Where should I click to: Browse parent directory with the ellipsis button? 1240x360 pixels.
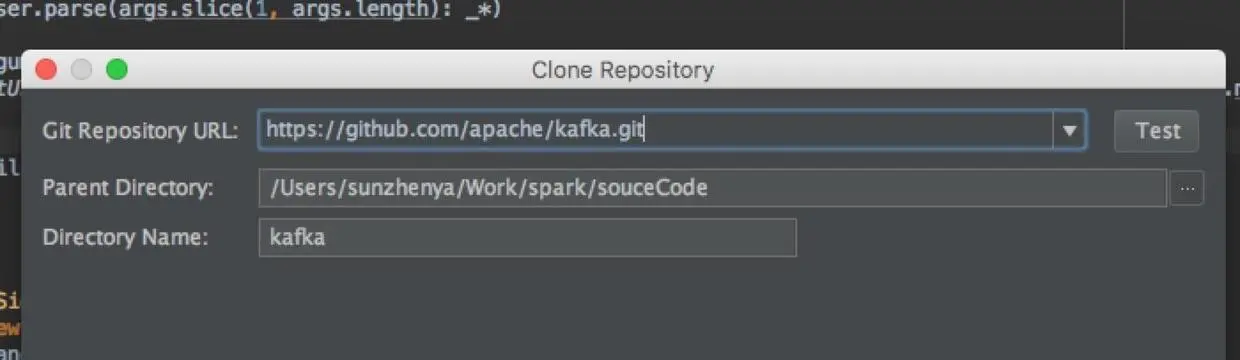(x=1187, y=188)
